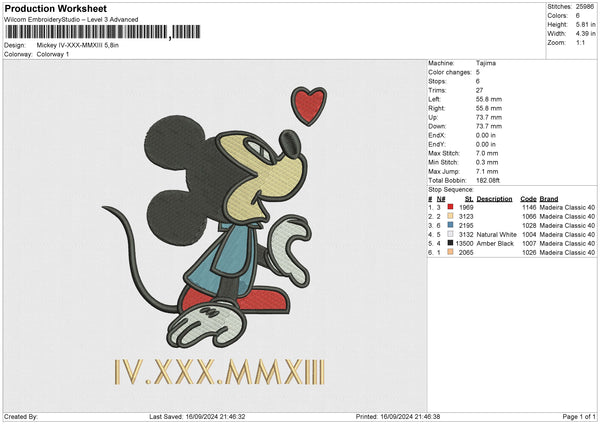Select the blue thread swatch in row 3

pyautogui.click(x=450, y=225)
